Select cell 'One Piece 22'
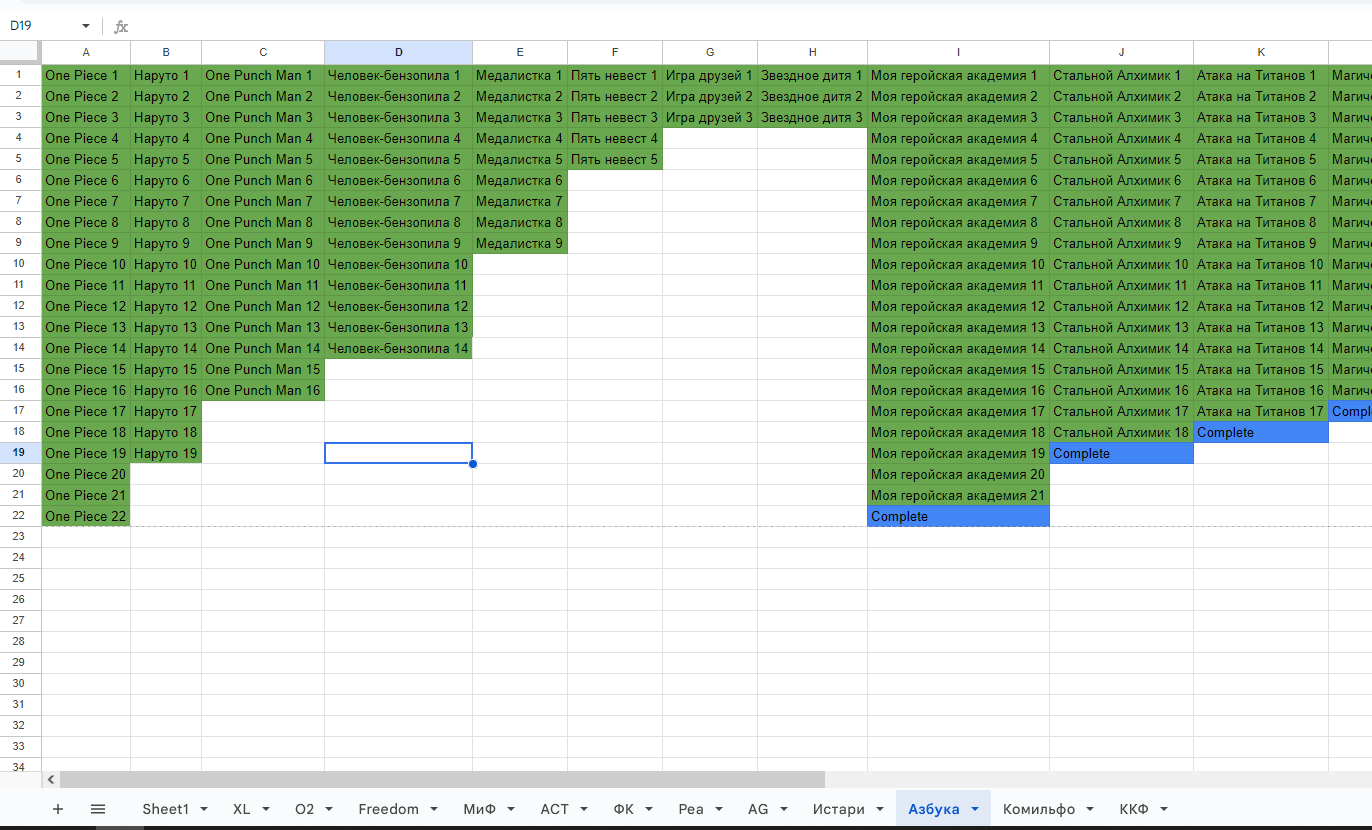 coord(86,516)
